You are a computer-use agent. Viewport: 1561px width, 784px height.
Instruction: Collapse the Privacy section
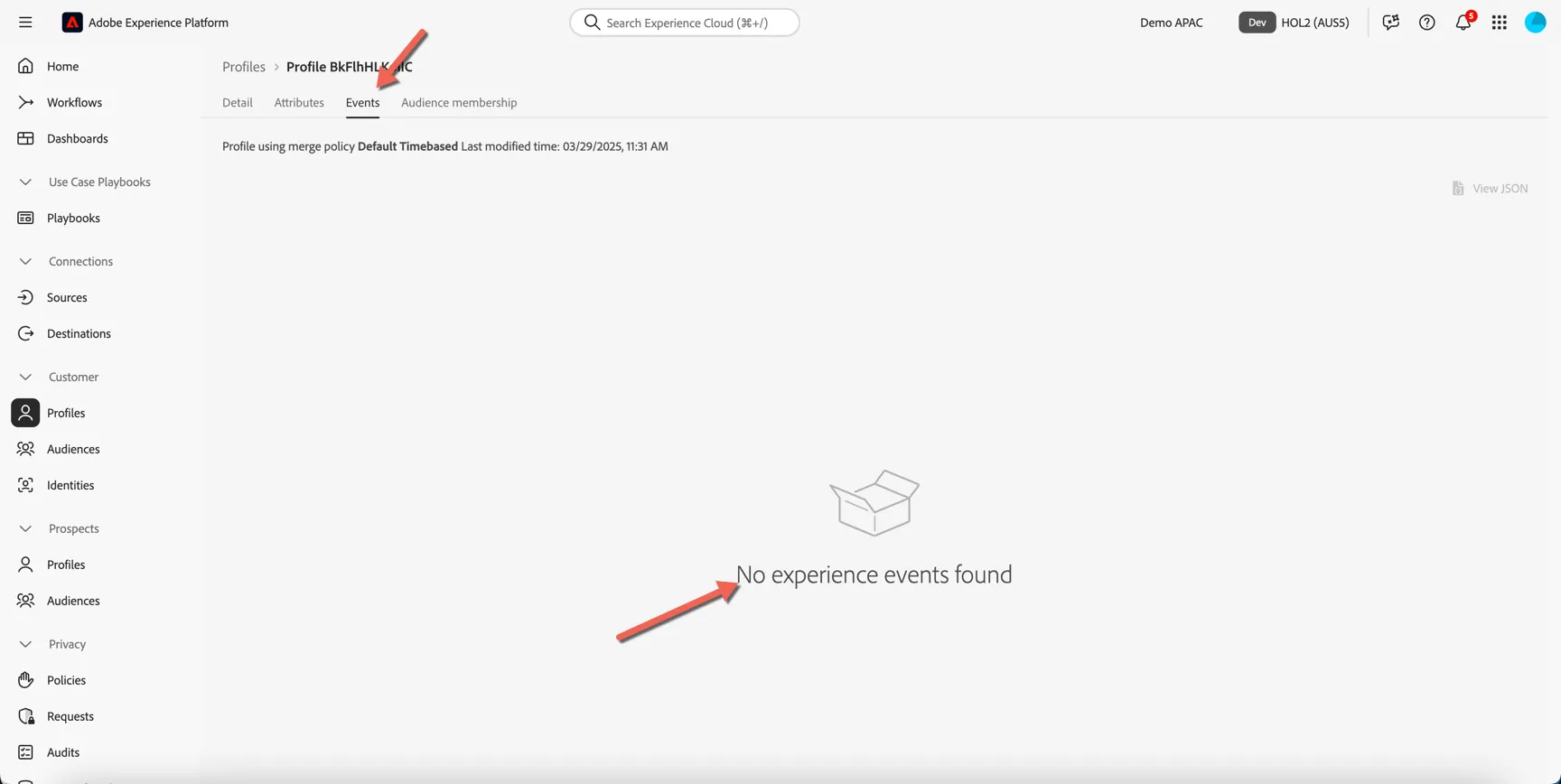[x=25, y=644]
